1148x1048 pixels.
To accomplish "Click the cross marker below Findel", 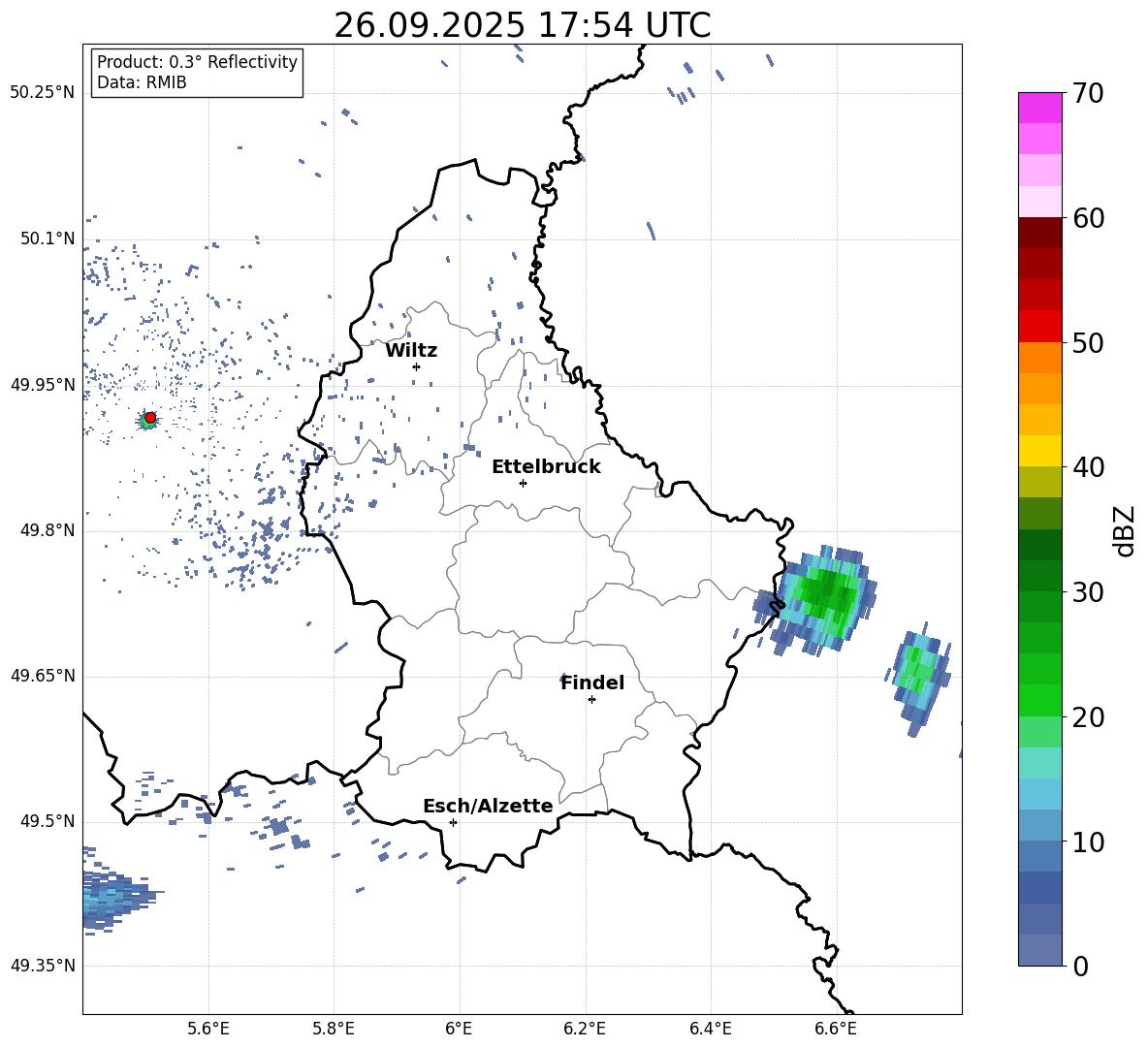I will point(591,700).
